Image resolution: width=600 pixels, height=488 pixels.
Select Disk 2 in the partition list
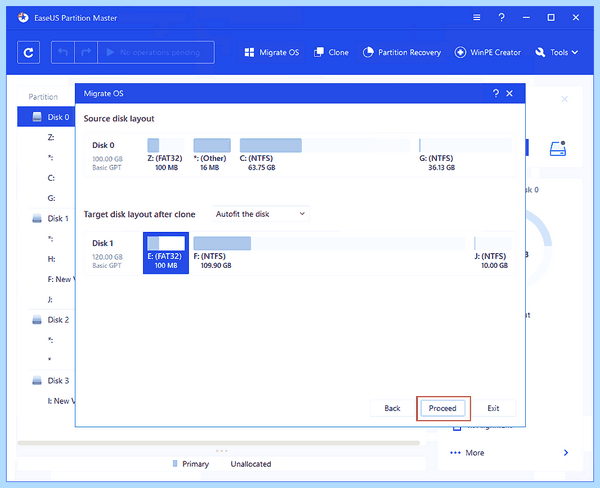51,320
